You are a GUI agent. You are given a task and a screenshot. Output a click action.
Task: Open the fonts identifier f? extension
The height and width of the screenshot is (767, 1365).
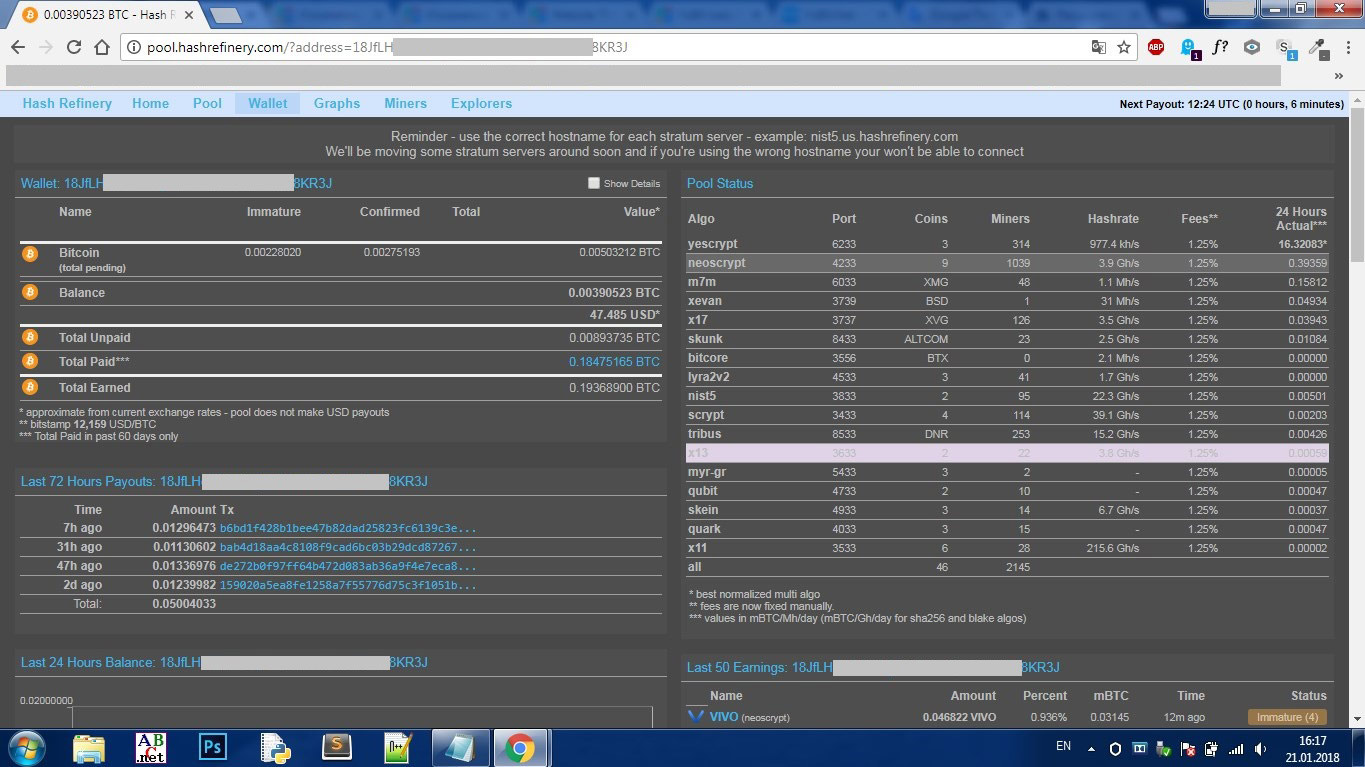[1220, 47]
